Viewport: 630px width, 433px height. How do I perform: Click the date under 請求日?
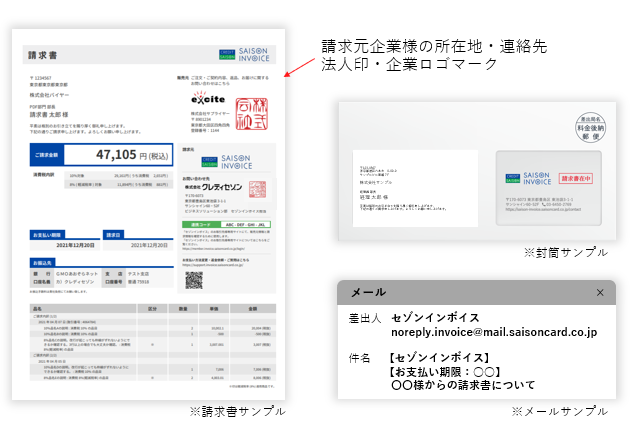pos(149,245)
